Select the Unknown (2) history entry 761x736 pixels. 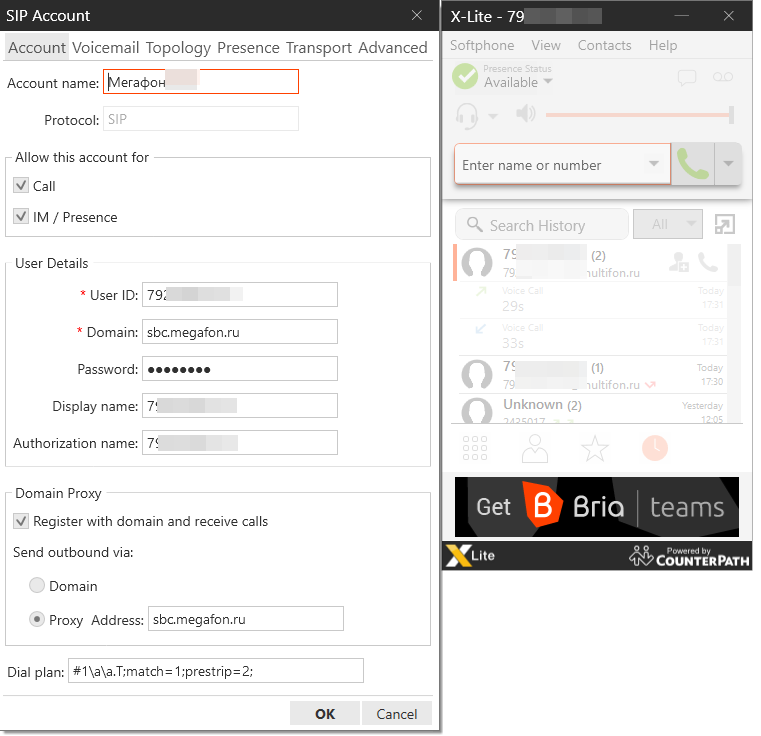(593, 409)
